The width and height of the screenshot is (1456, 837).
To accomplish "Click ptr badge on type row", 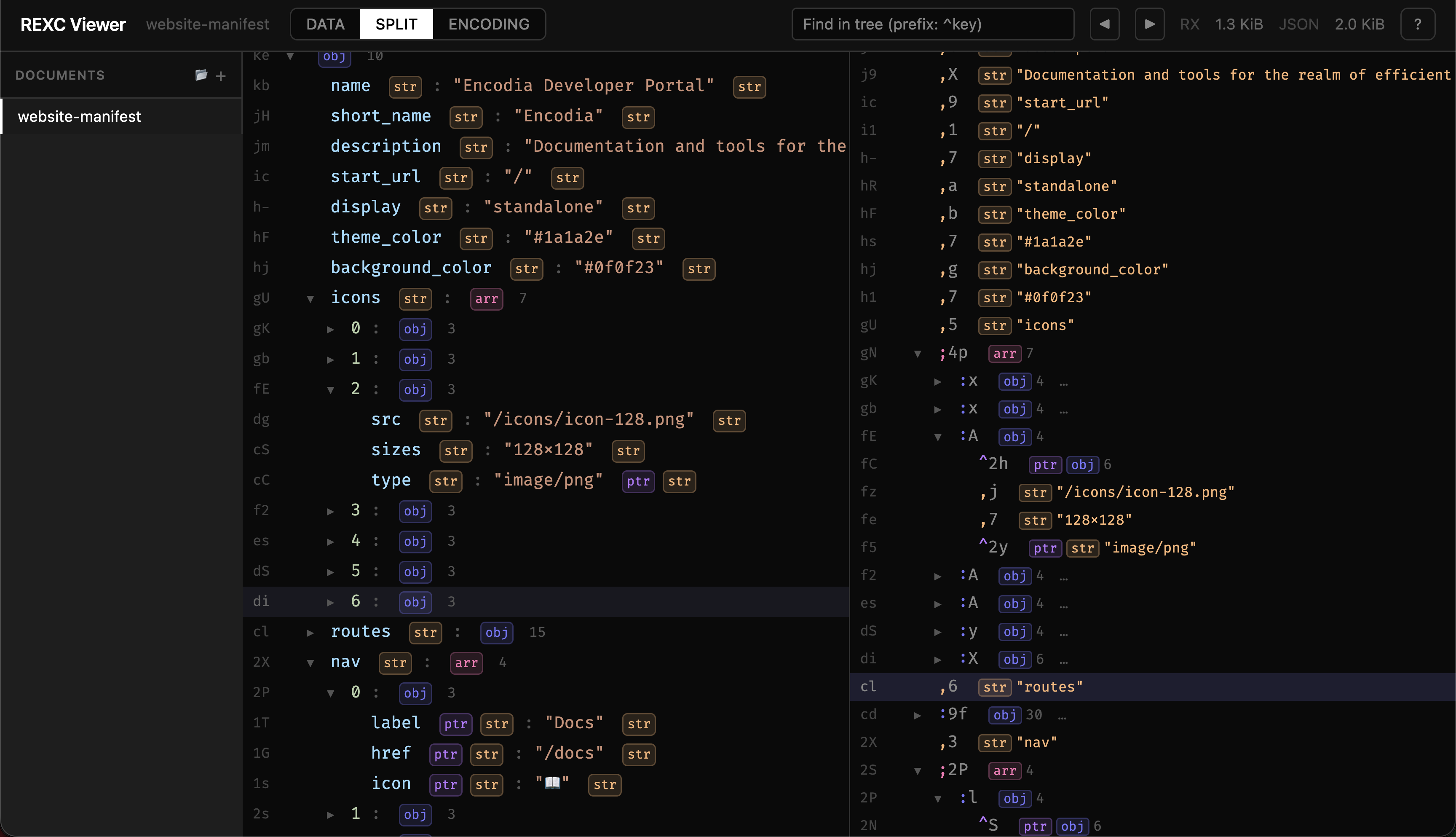I will [638, 481].
